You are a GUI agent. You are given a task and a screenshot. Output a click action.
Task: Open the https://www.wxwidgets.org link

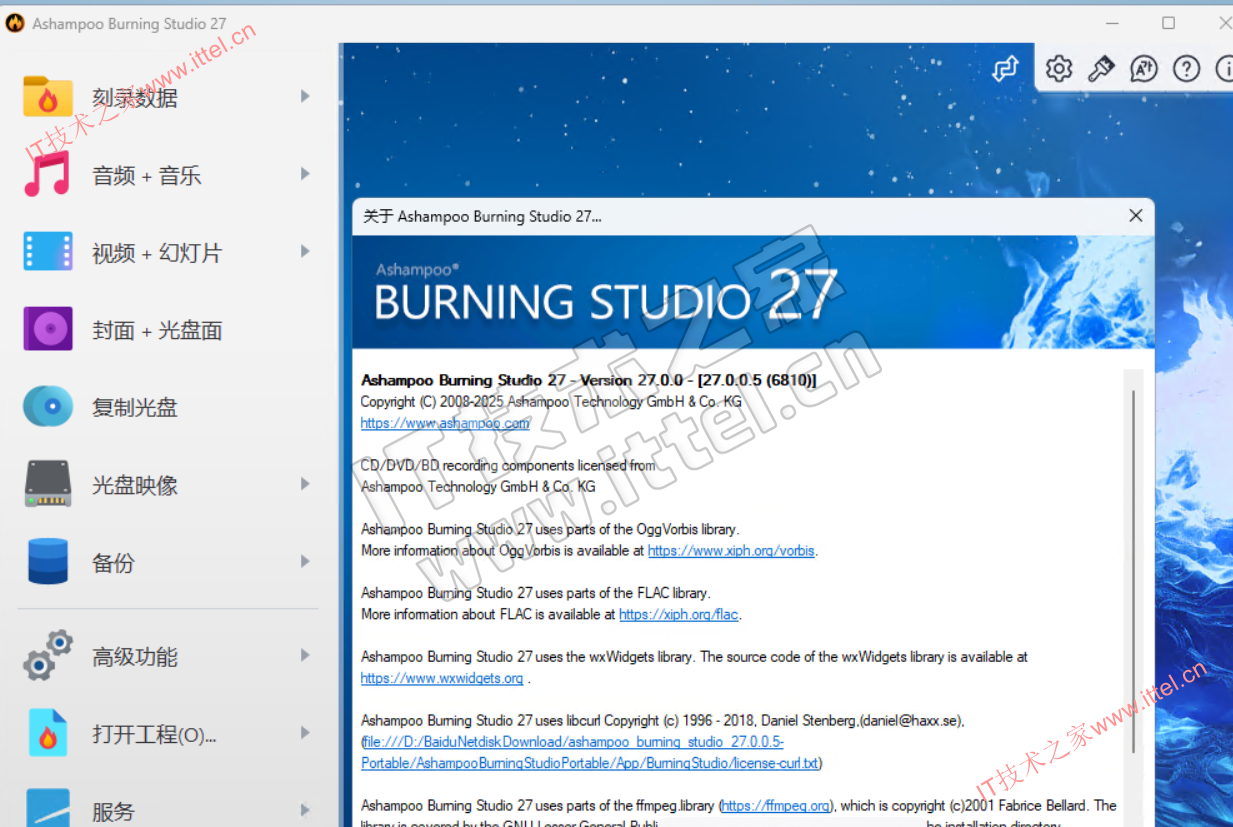[x=442, y=678]
